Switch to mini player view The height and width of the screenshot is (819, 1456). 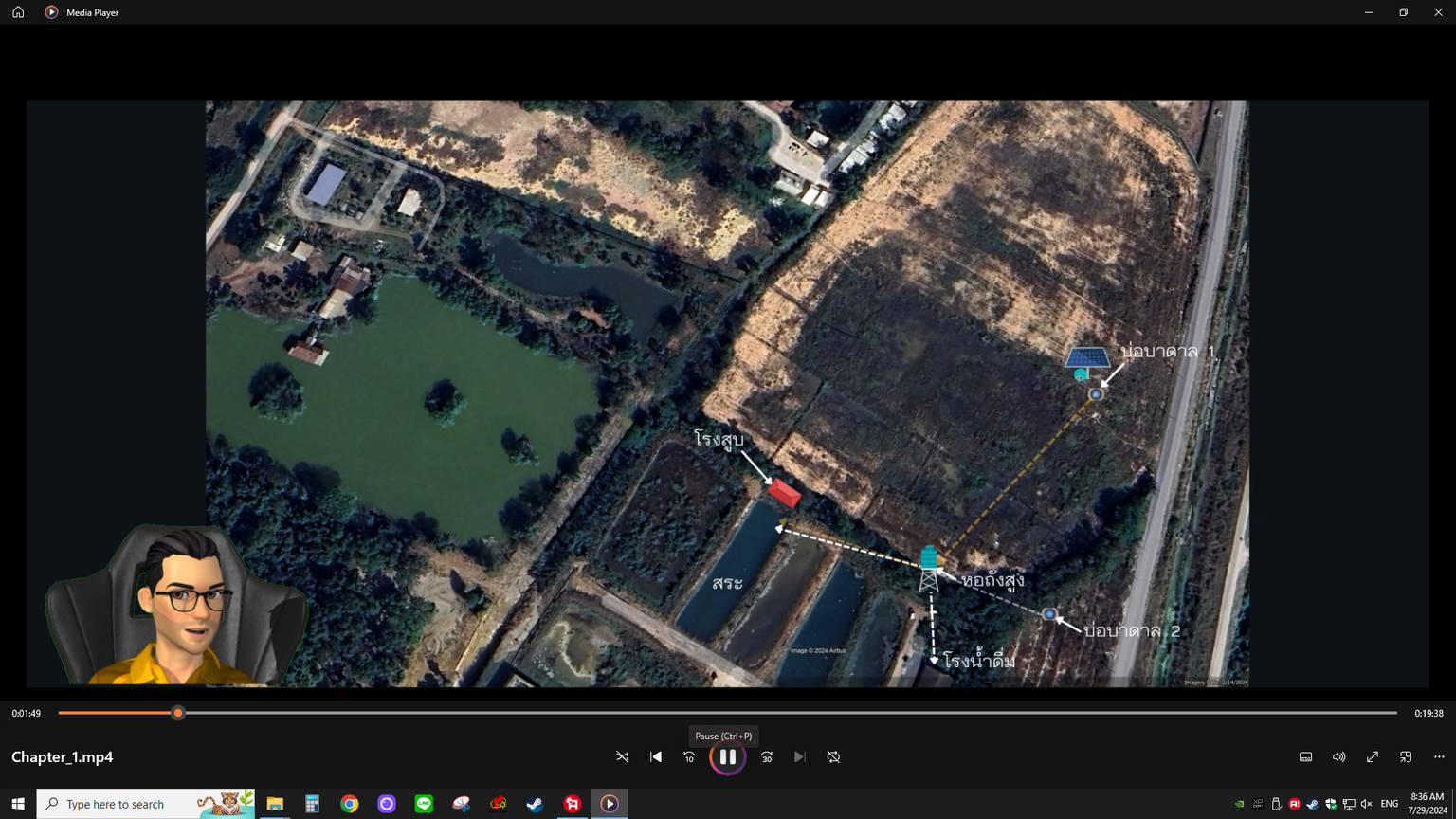pyautogui.click(x=1406, y=757)
